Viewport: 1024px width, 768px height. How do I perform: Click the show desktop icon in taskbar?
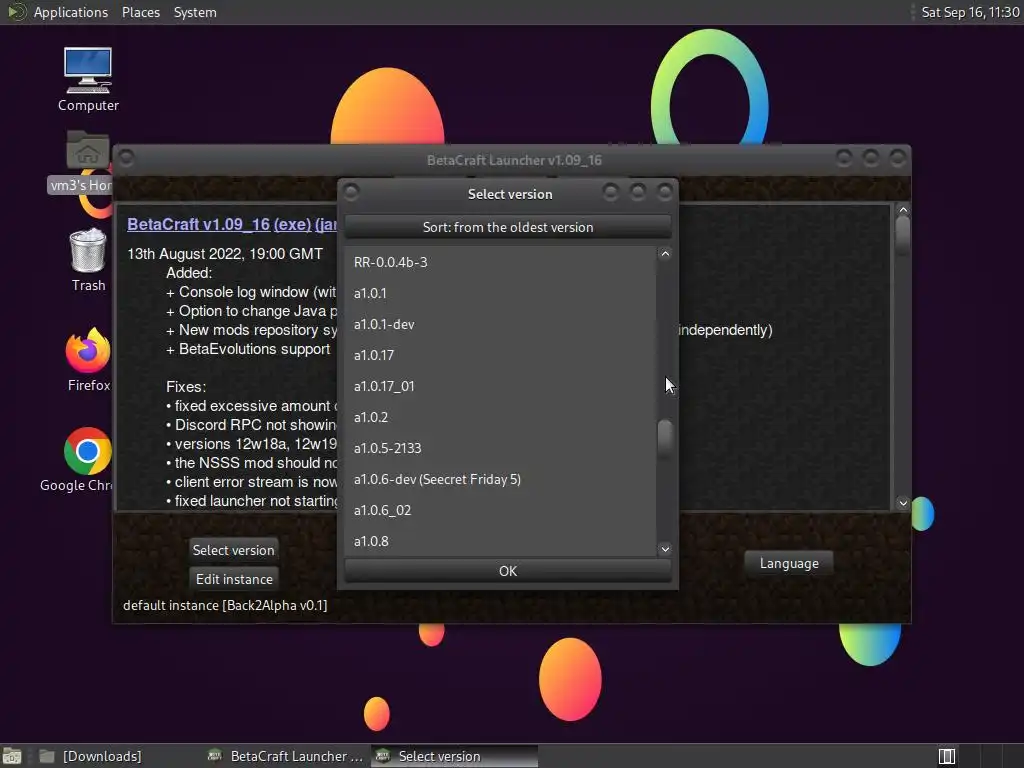pos(12,756)
